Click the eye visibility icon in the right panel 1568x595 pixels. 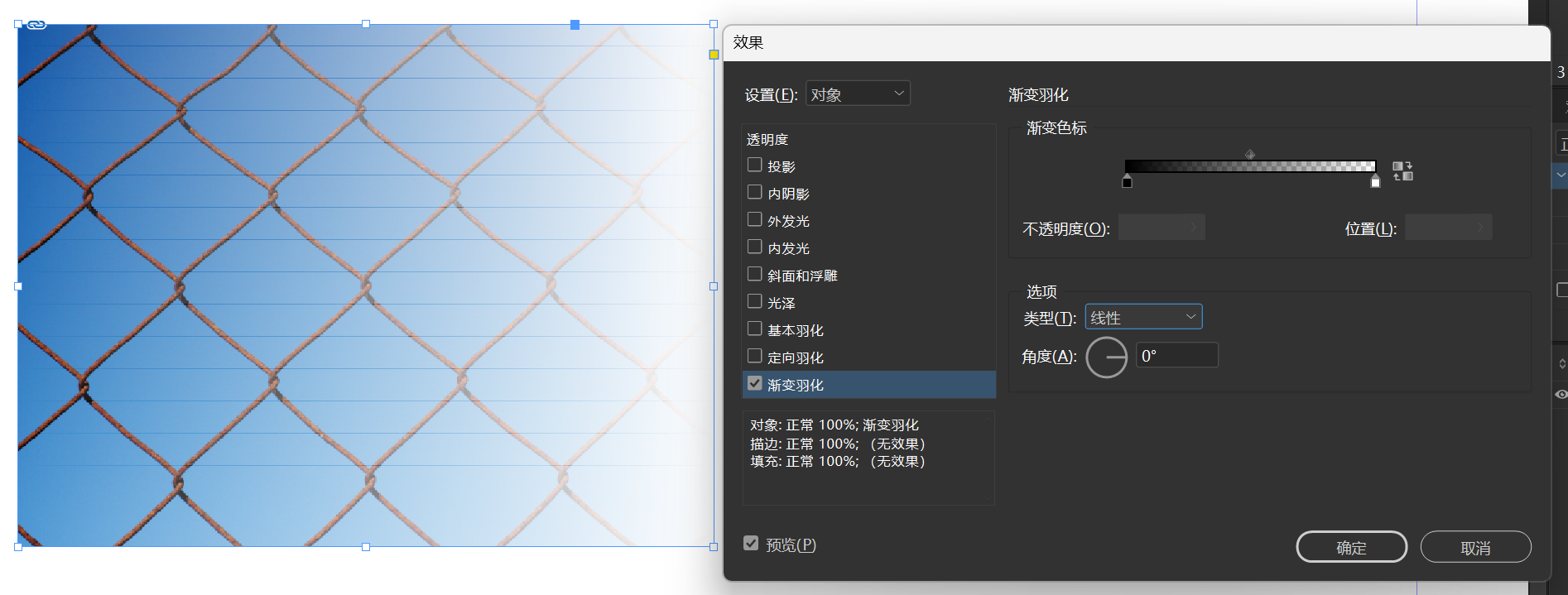point(1561,395)
